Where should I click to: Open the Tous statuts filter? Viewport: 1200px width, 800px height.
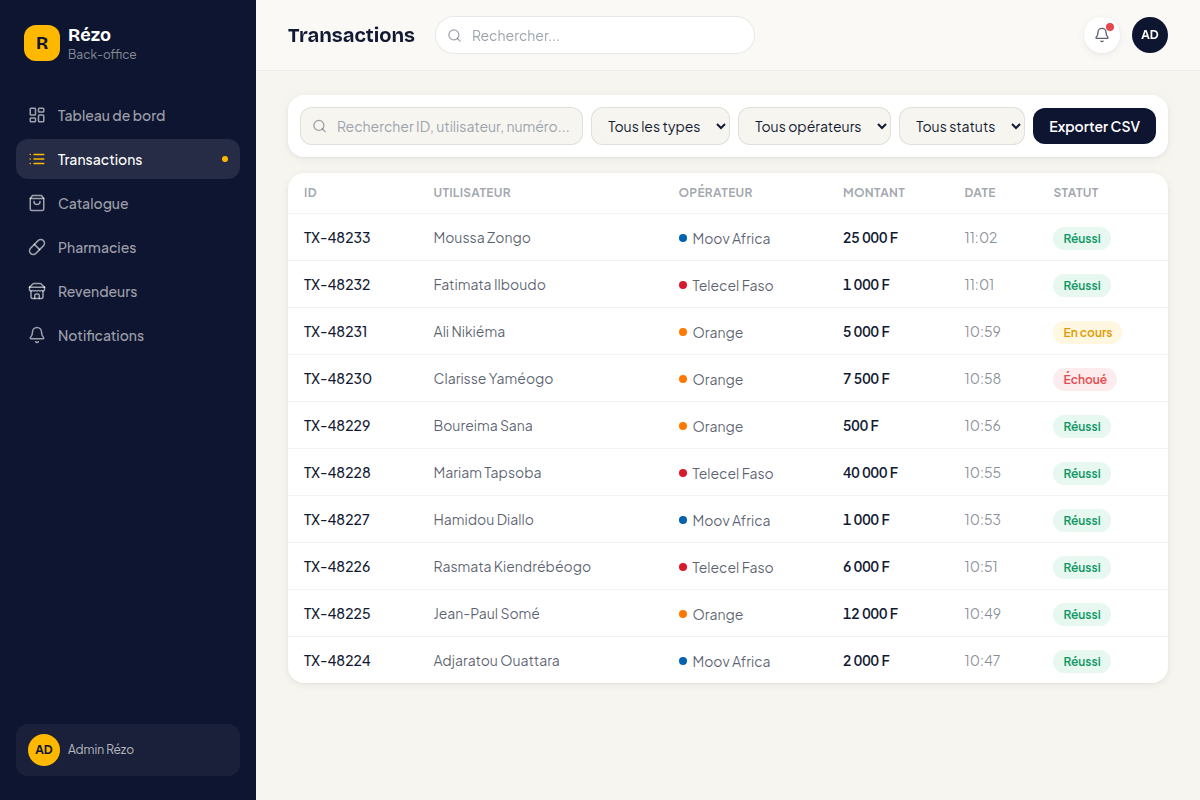tap(962, 126)
